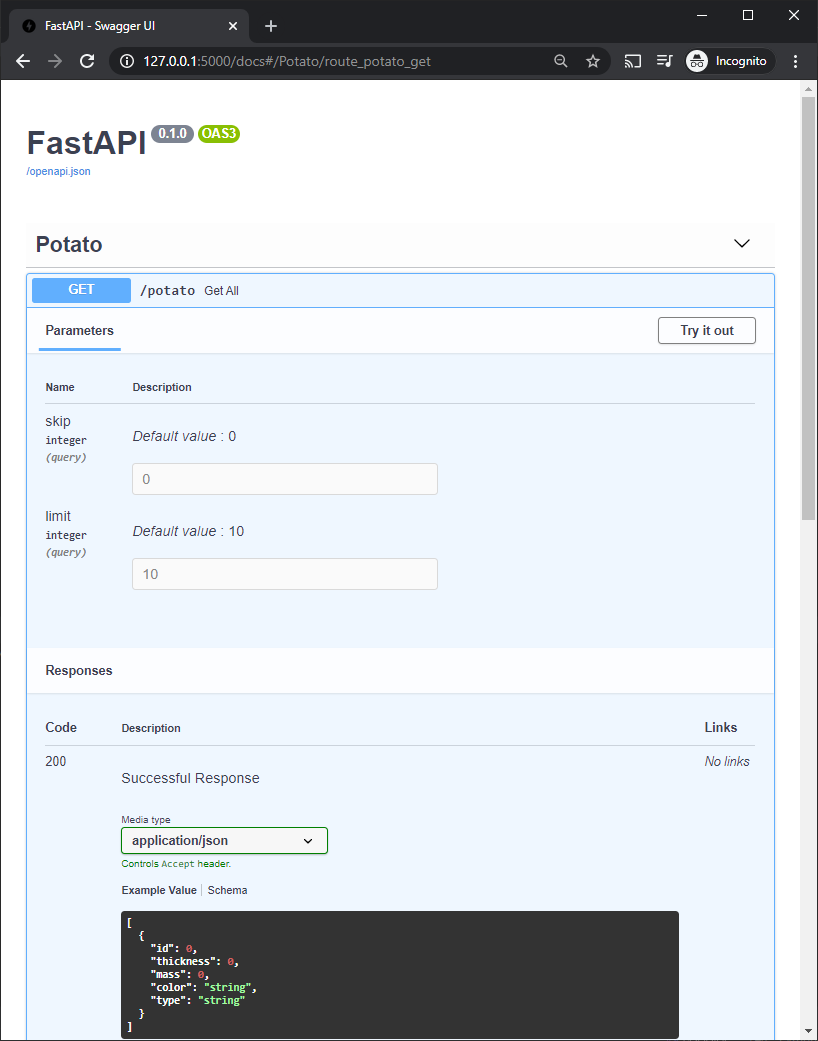Image resolution: width=818 pixels, height=1041 pixels.
Task: Click the No links text
Action: pyautogui.click(x=727, y=761)
